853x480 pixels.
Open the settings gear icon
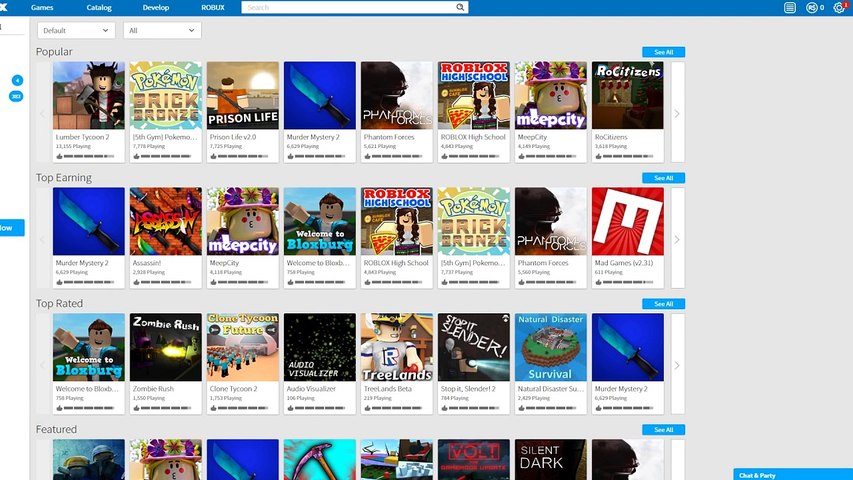[x=839, y=8]
